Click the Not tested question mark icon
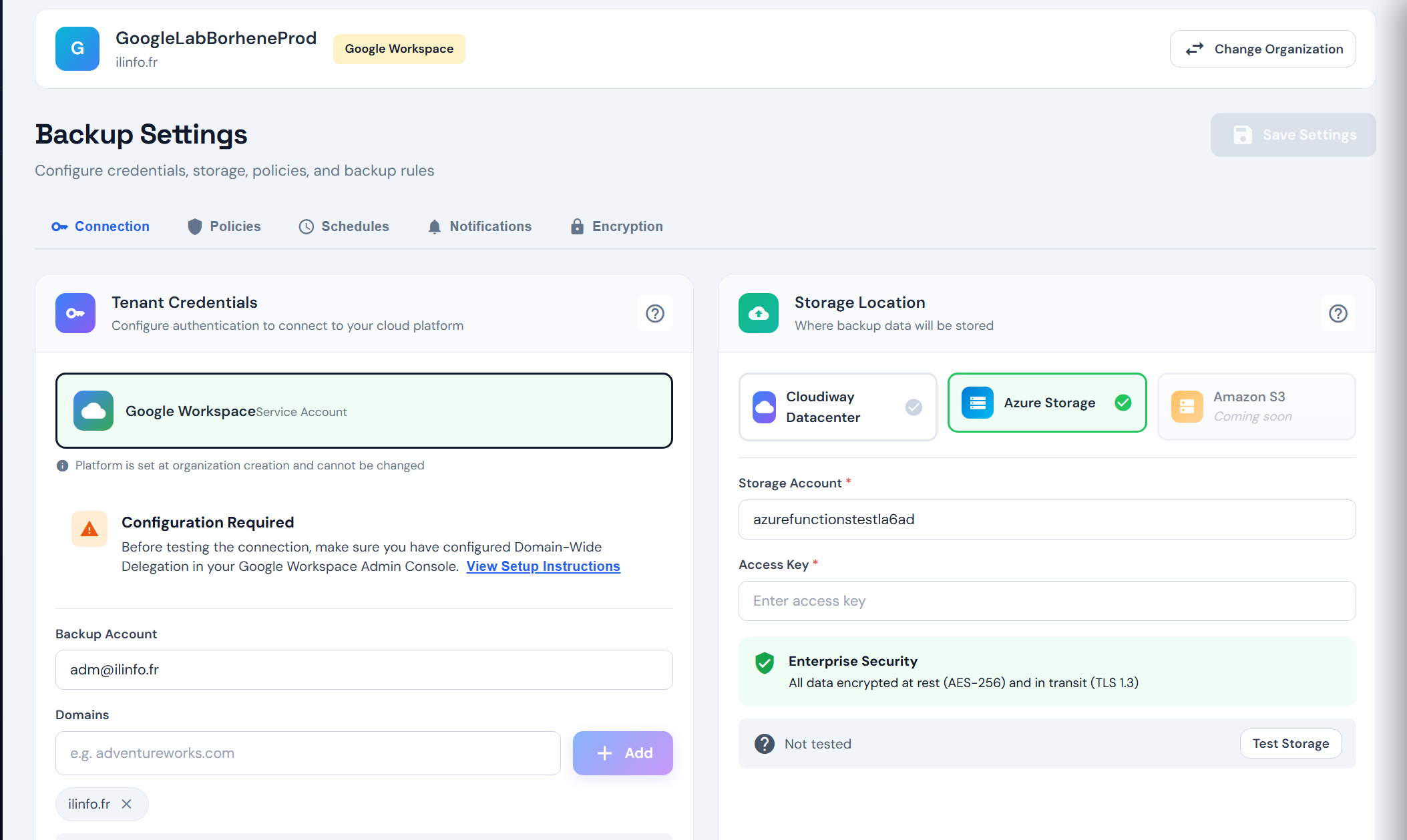Screen dimensions: 1407x840 click(764, 744)
